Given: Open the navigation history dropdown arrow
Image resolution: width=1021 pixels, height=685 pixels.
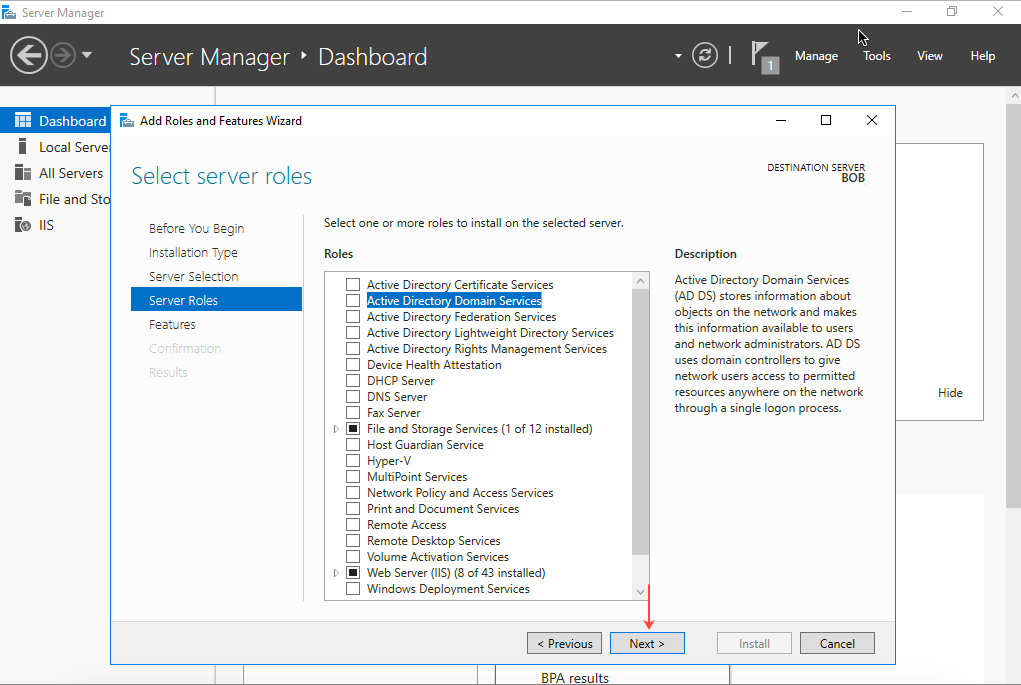Looking at the screenshot, I should [87, 55].
